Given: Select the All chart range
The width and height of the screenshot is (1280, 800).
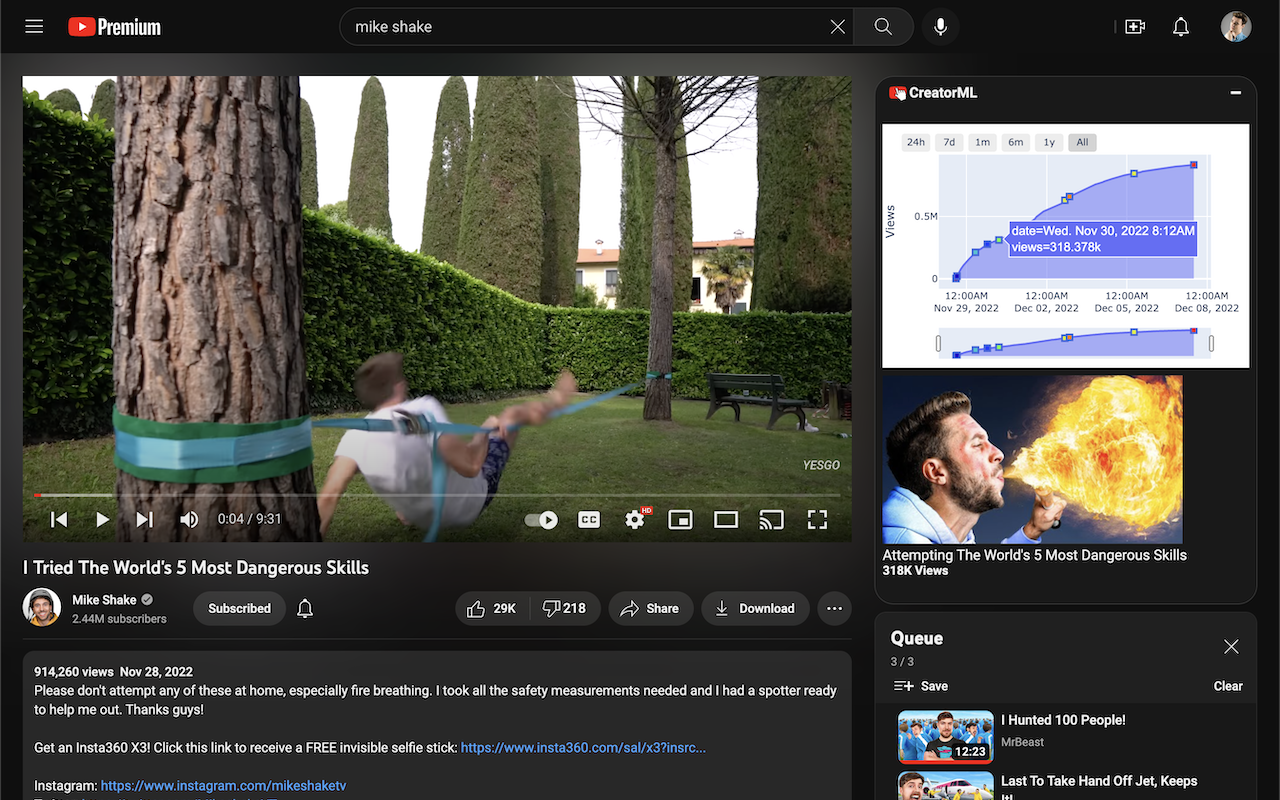Looking at the screenshot, I should (x=1082, y=142).
